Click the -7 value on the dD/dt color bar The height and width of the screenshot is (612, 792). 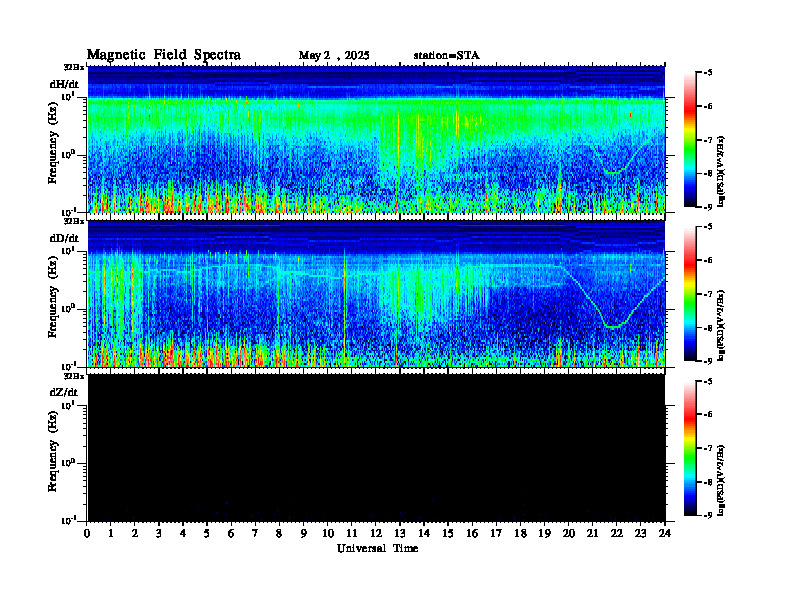708,294
